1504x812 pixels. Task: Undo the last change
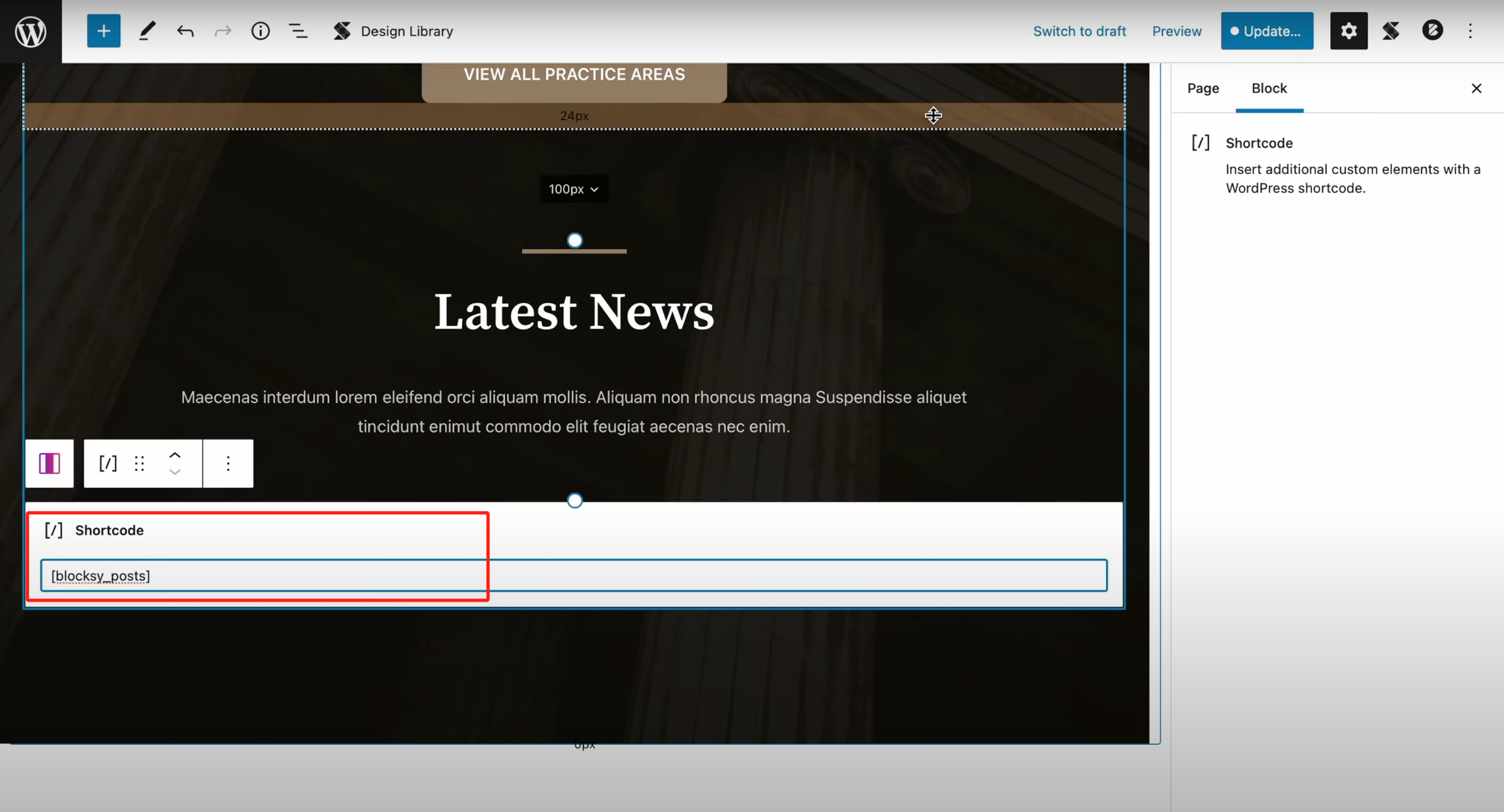click(x=185, y=31)
